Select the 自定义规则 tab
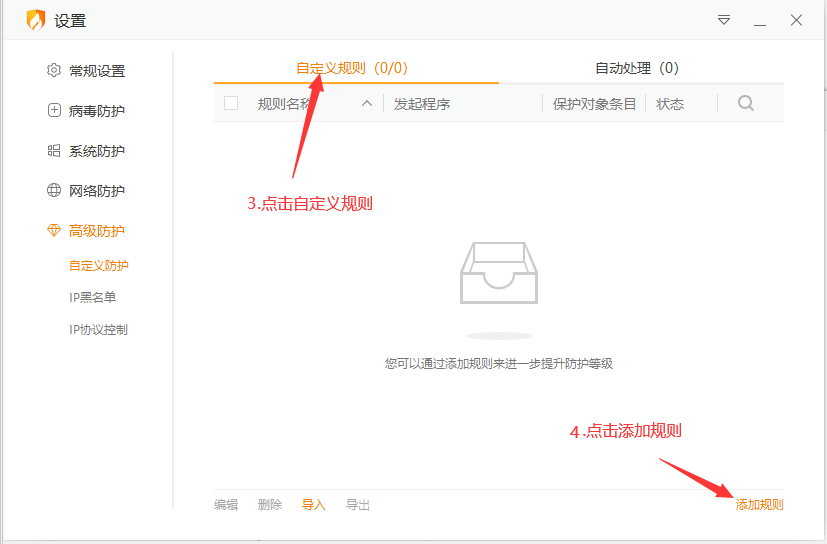Image resolution: width=827 pixels, height=544 pixels. [x=352, y=68]
